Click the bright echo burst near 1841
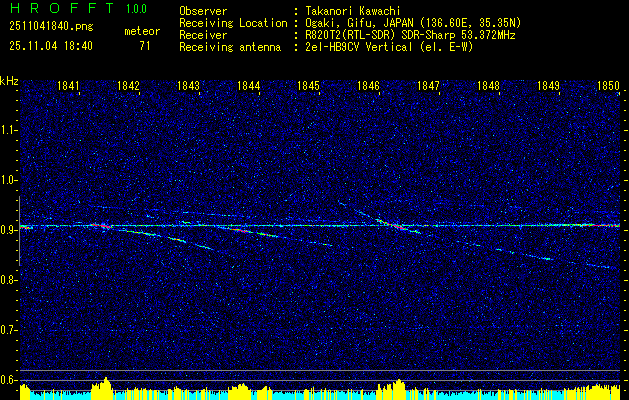The image size is (629, 400). point(101,226)
